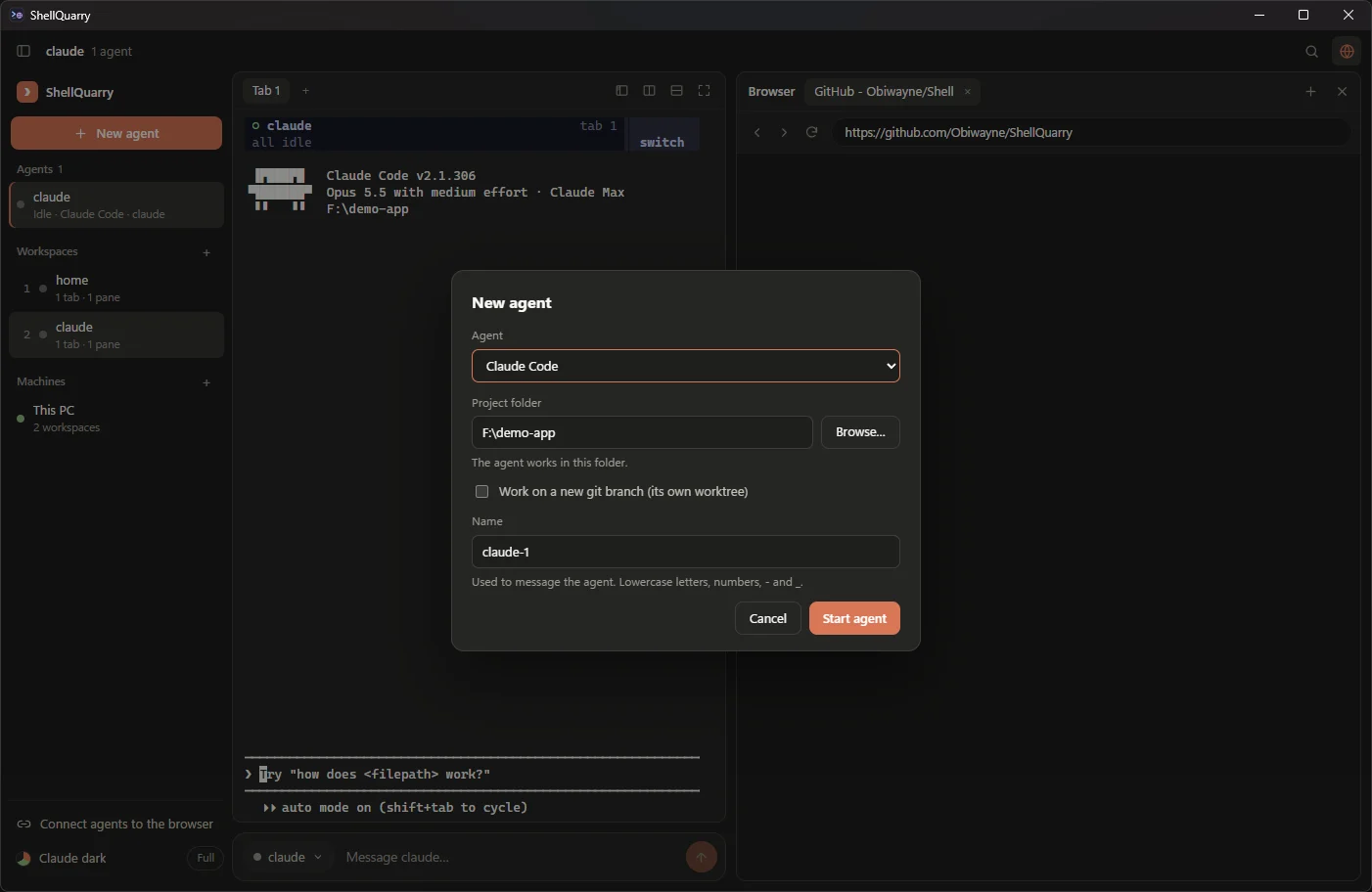Viewport: 1372px width, 892px height.
Task: Add a new machine with plus
Action: click(206, 382)
